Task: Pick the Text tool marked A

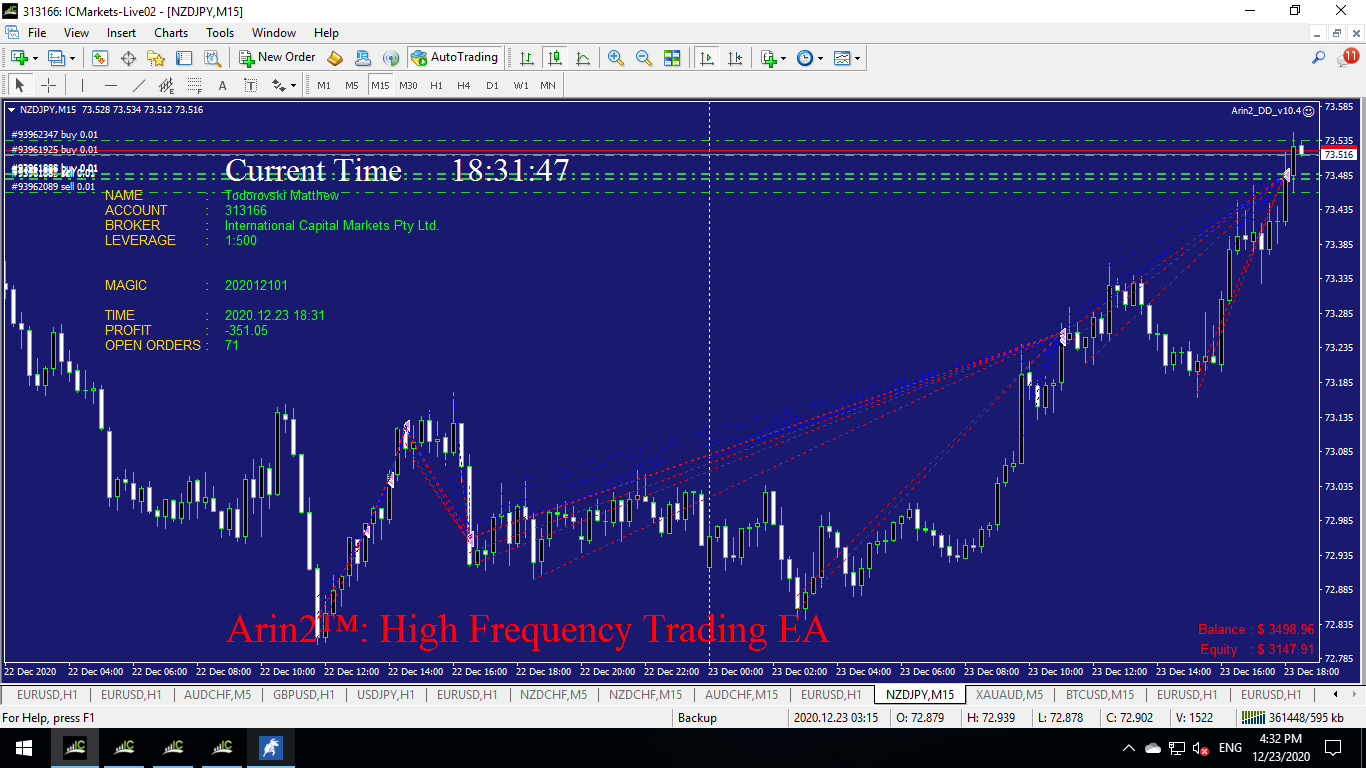Action: (223, 85)
